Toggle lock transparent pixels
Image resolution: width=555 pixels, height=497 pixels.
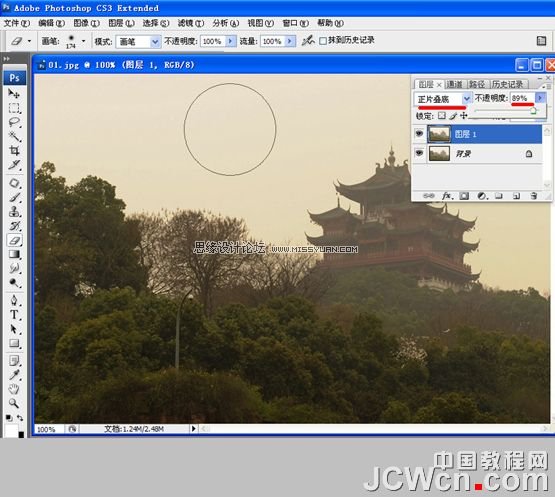coord(441,115)
